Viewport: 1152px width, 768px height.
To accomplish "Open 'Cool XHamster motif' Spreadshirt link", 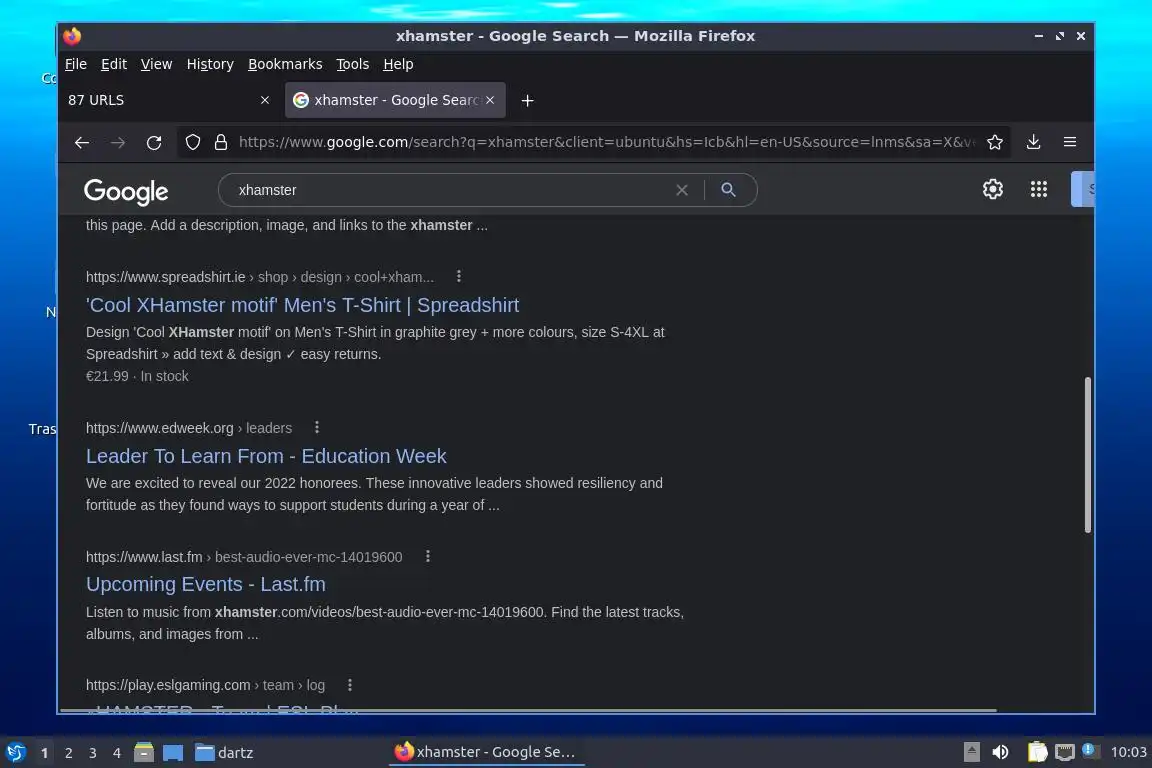I will [x=302, y=305].
